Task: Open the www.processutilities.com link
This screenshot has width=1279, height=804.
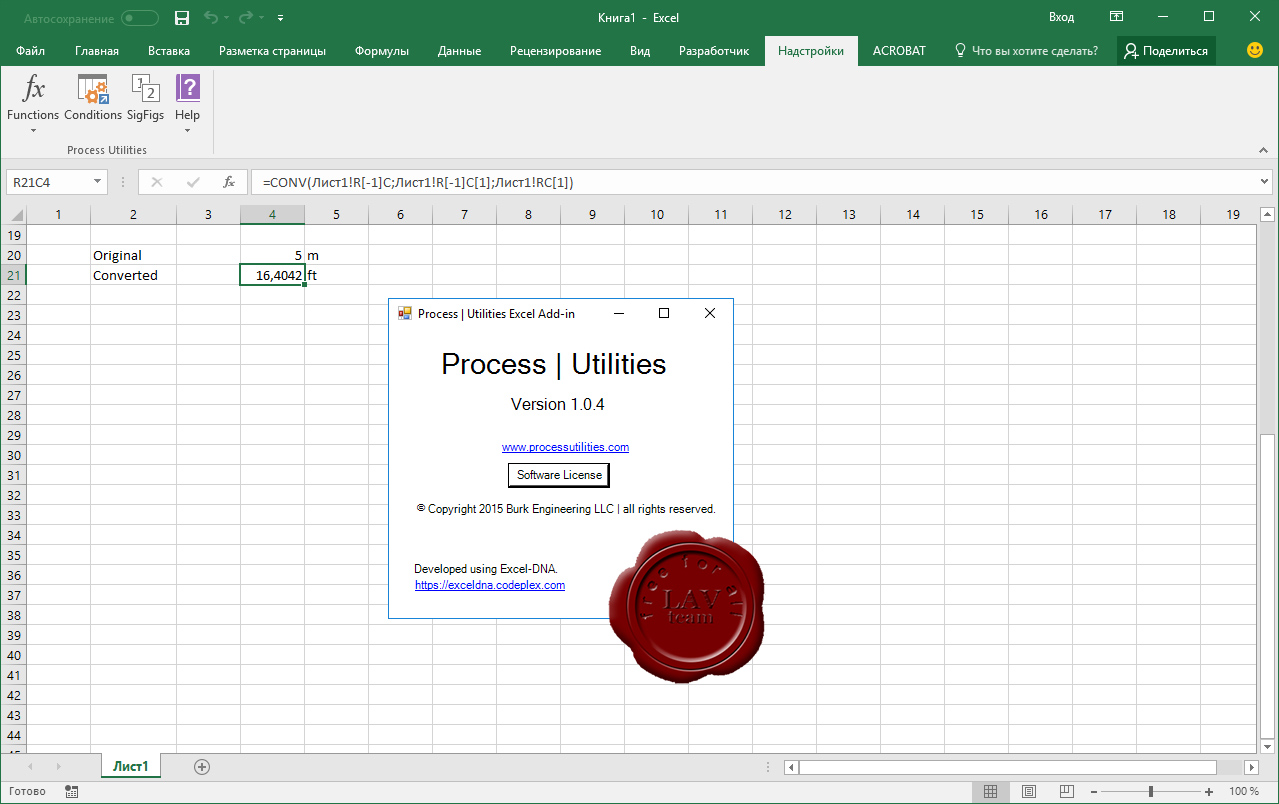Action: (x=565, y=447)
